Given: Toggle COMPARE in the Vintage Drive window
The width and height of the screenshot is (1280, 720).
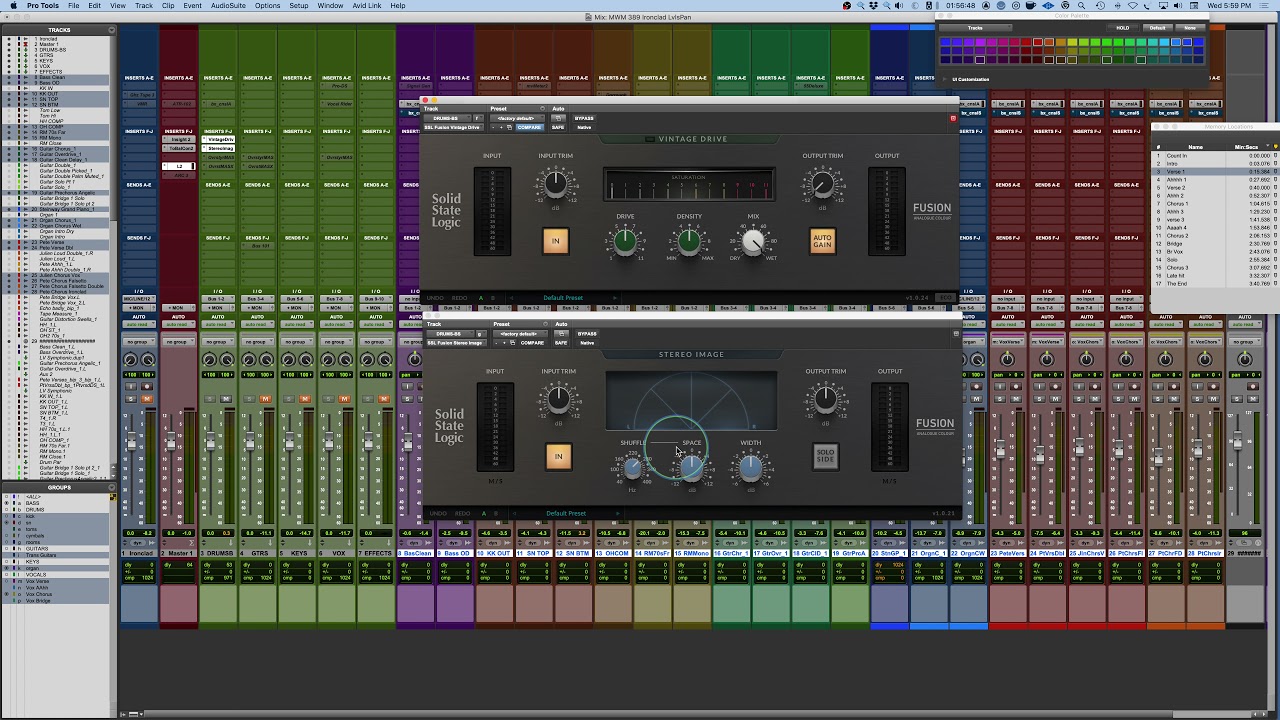Looking at the screenshot, I should click(x=529, y=127).
